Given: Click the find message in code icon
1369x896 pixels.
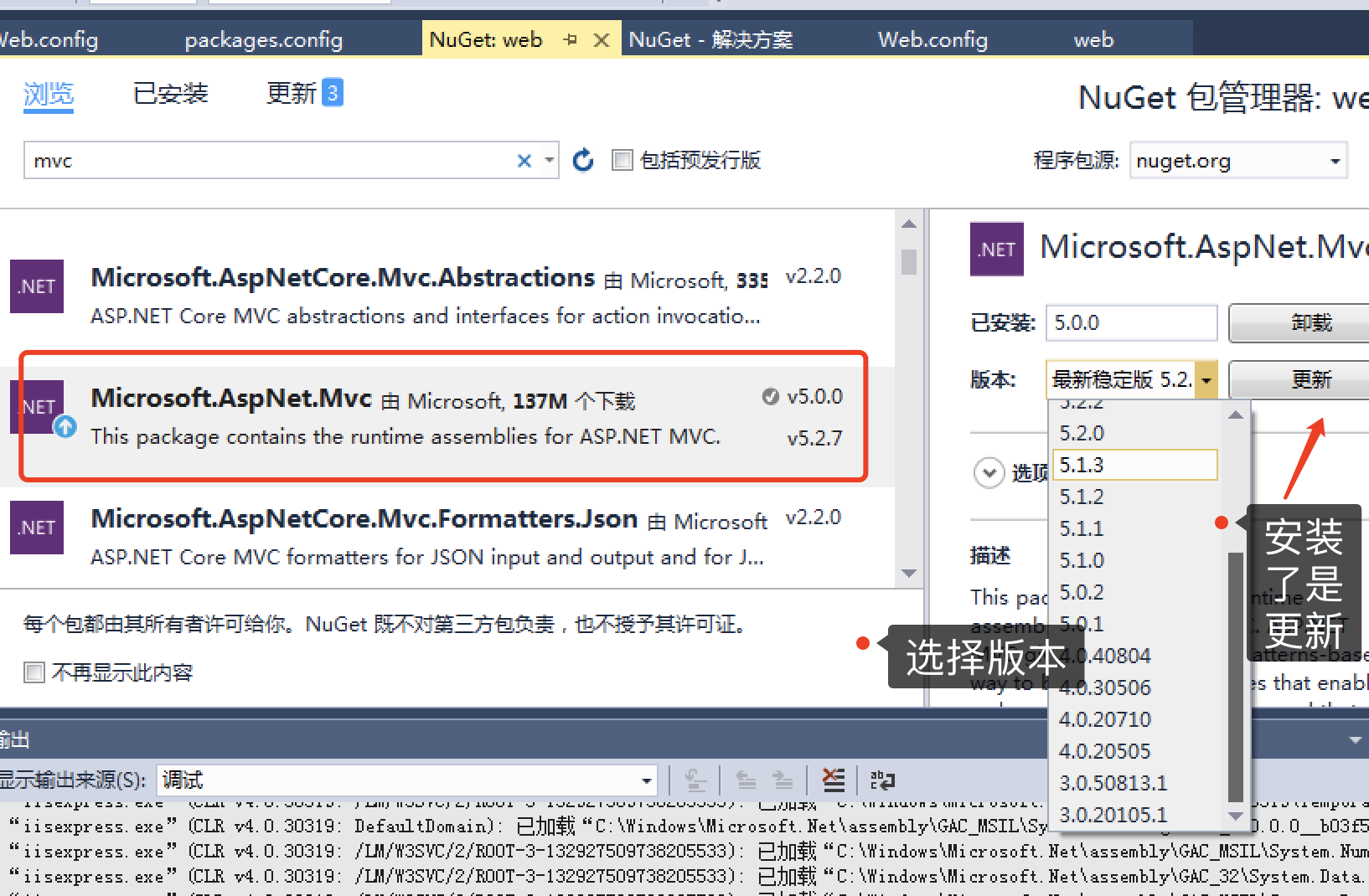Looking at the screenshot, I should click(695, 780).
